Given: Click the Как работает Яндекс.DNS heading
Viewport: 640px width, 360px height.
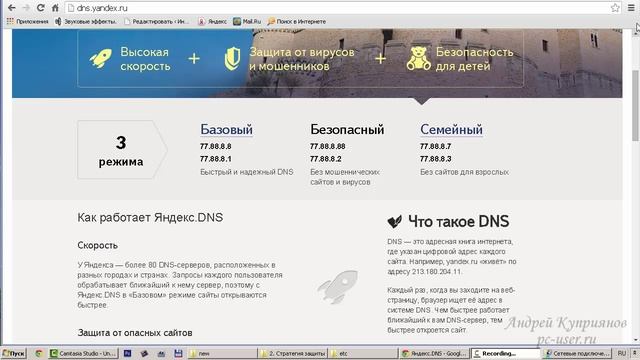Looking at the screenshot, I should (x=150, y=218).
